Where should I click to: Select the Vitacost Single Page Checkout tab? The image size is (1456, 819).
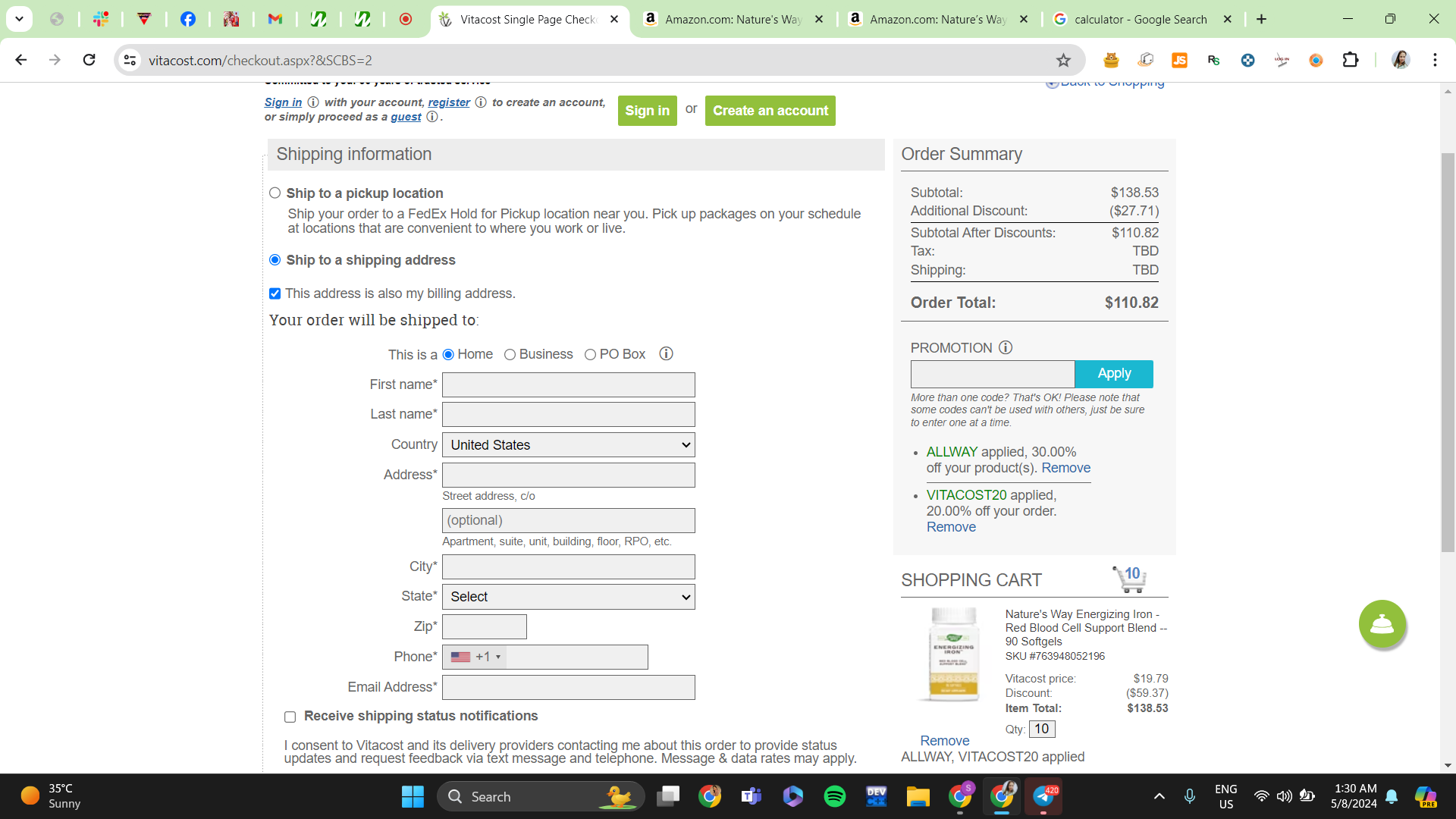tap(529, 19)
